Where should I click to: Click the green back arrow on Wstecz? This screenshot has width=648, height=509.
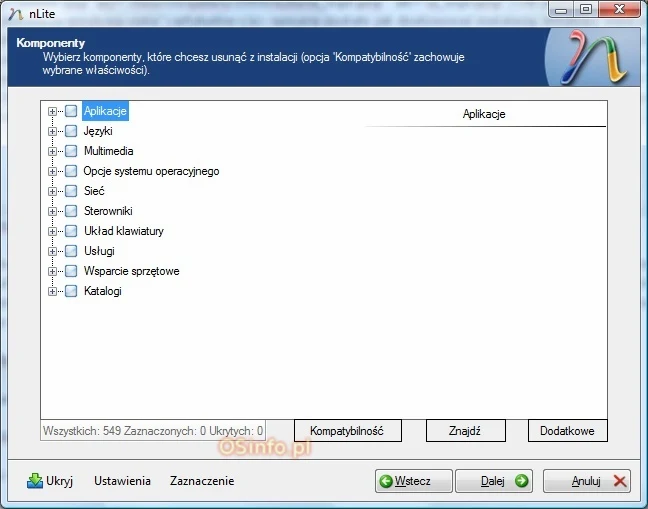point(386,481)
